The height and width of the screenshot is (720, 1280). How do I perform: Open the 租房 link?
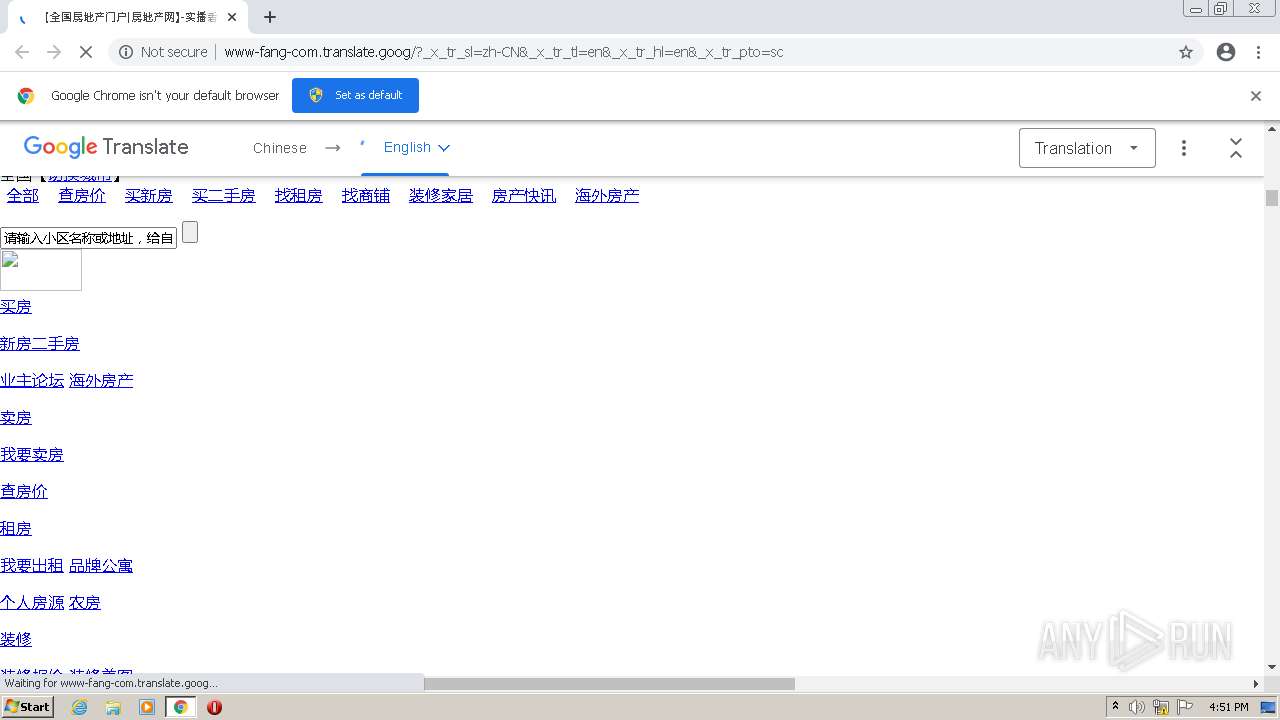(16, 529)
